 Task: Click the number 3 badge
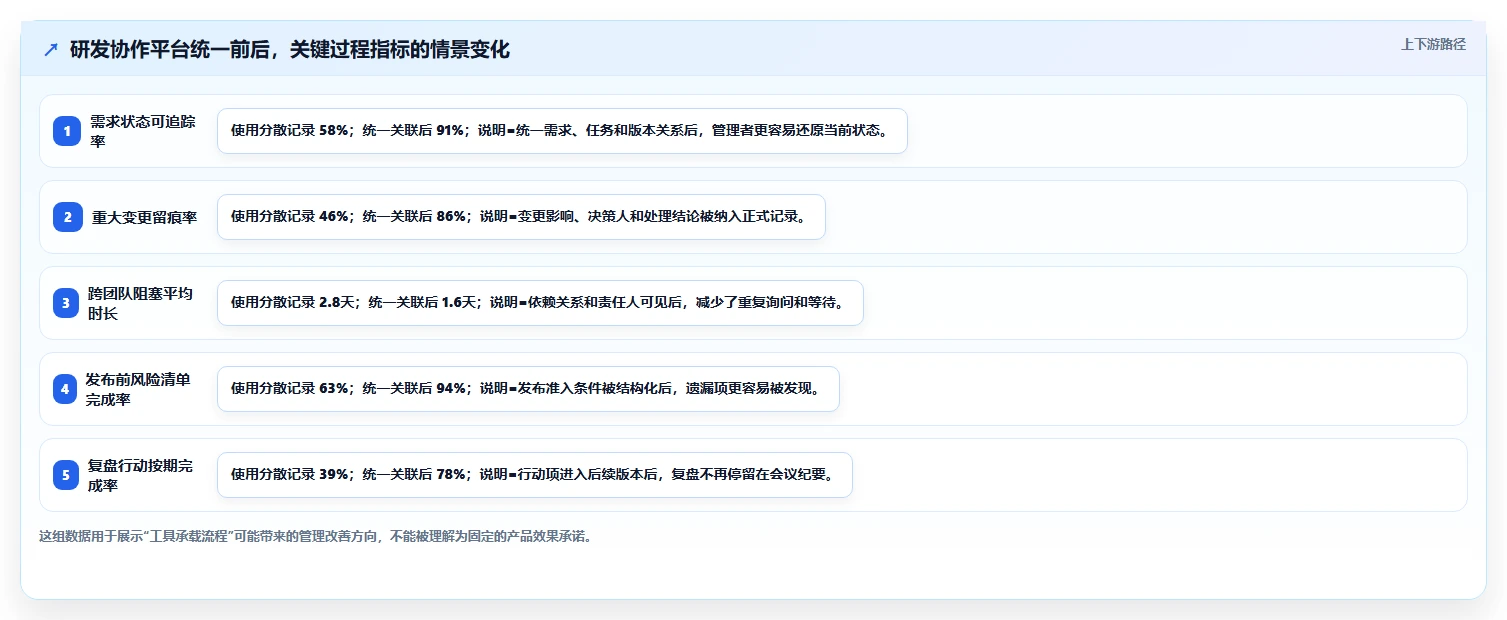[67, 303]
